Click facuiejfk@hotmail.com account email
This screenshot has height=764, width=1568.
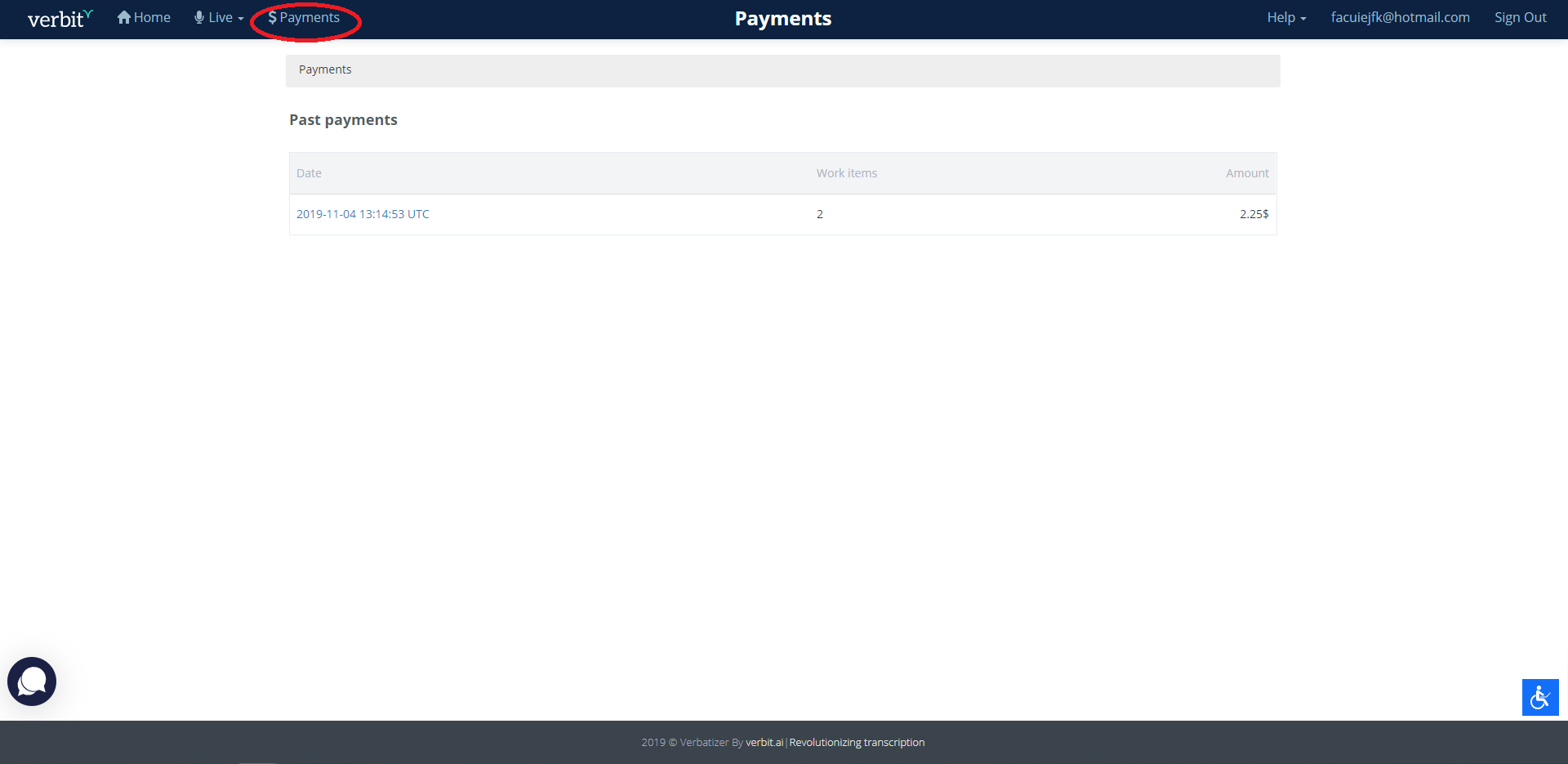(x=1400, y=16)
